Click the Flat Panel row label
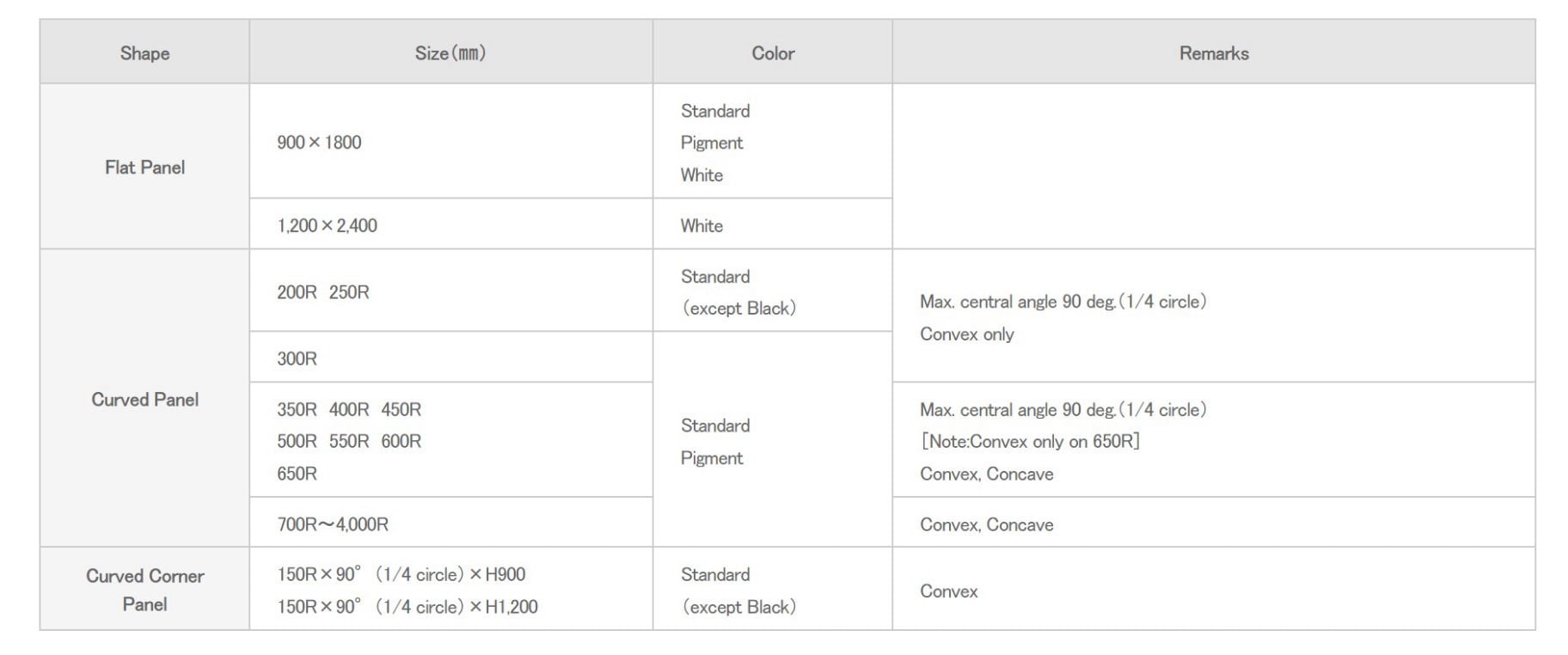1568x655 pixels. 144,168
